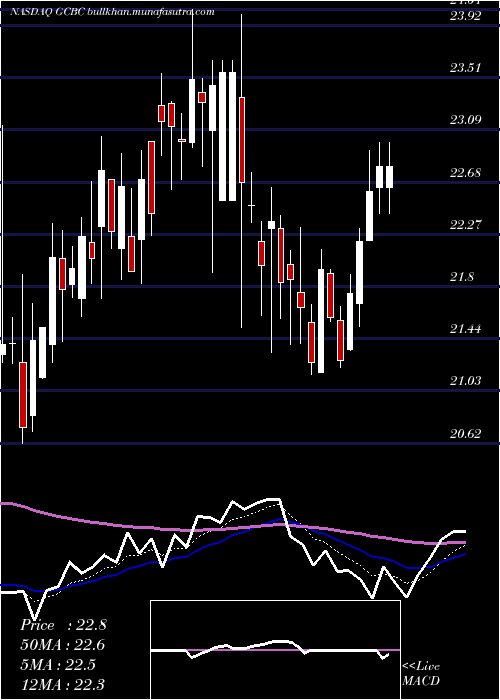Click the NASDAQ GCBC bullkhan.munafasutra.com title text

pyautogui.click(x=112, y=12)
